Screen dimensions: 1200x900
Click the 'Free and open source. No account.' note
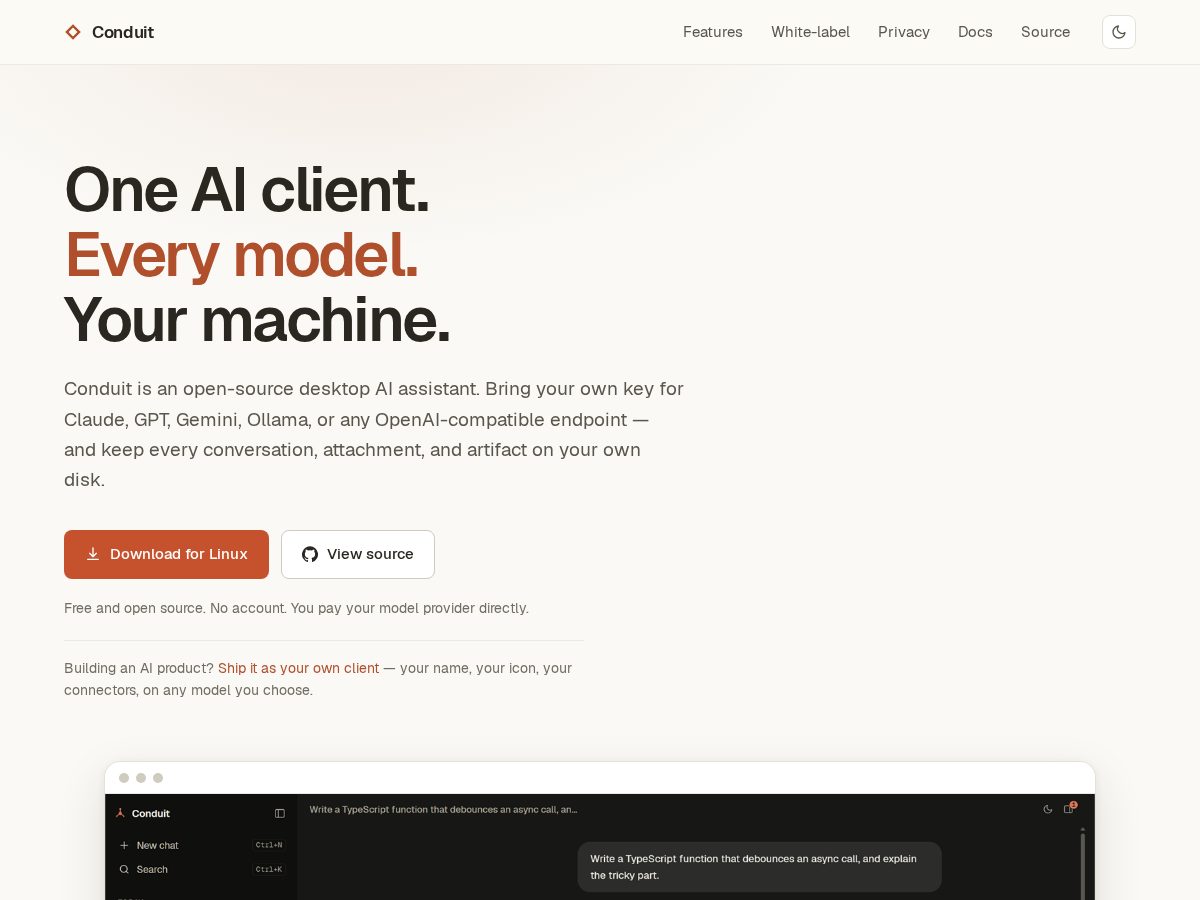click(296, 608)
